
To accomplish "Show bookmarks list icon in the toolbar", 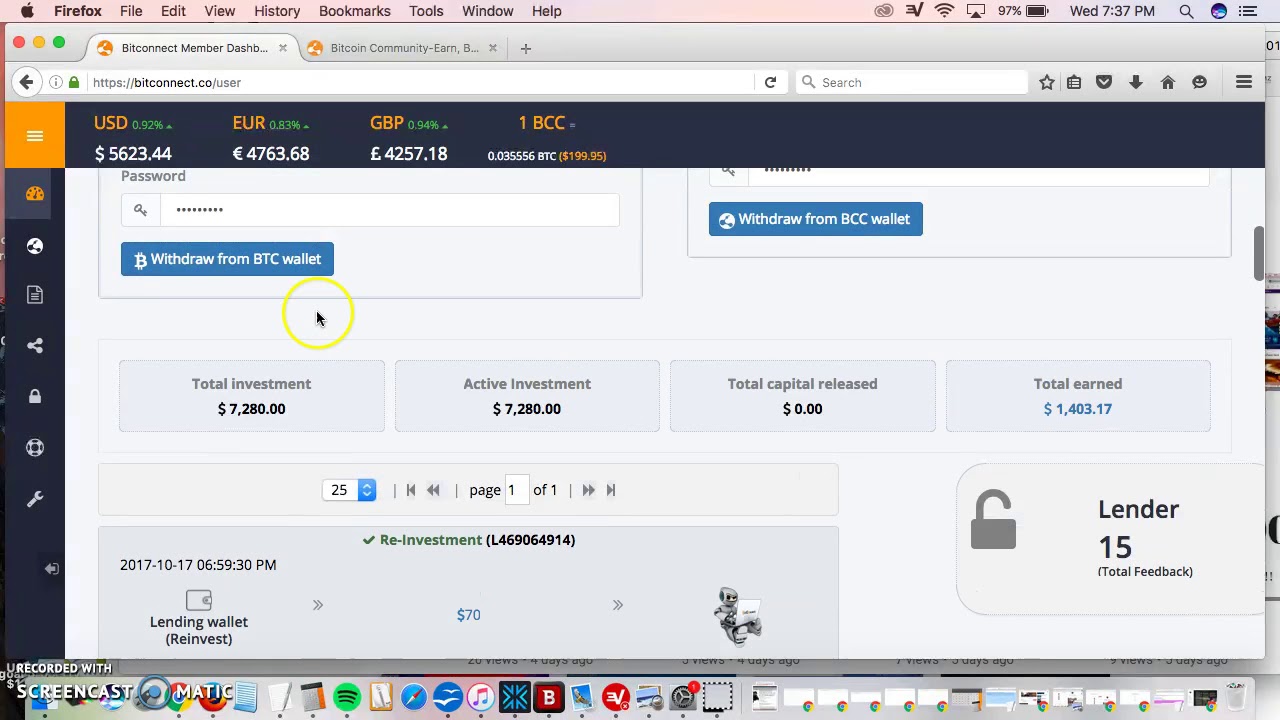I will coord(1074,82).
